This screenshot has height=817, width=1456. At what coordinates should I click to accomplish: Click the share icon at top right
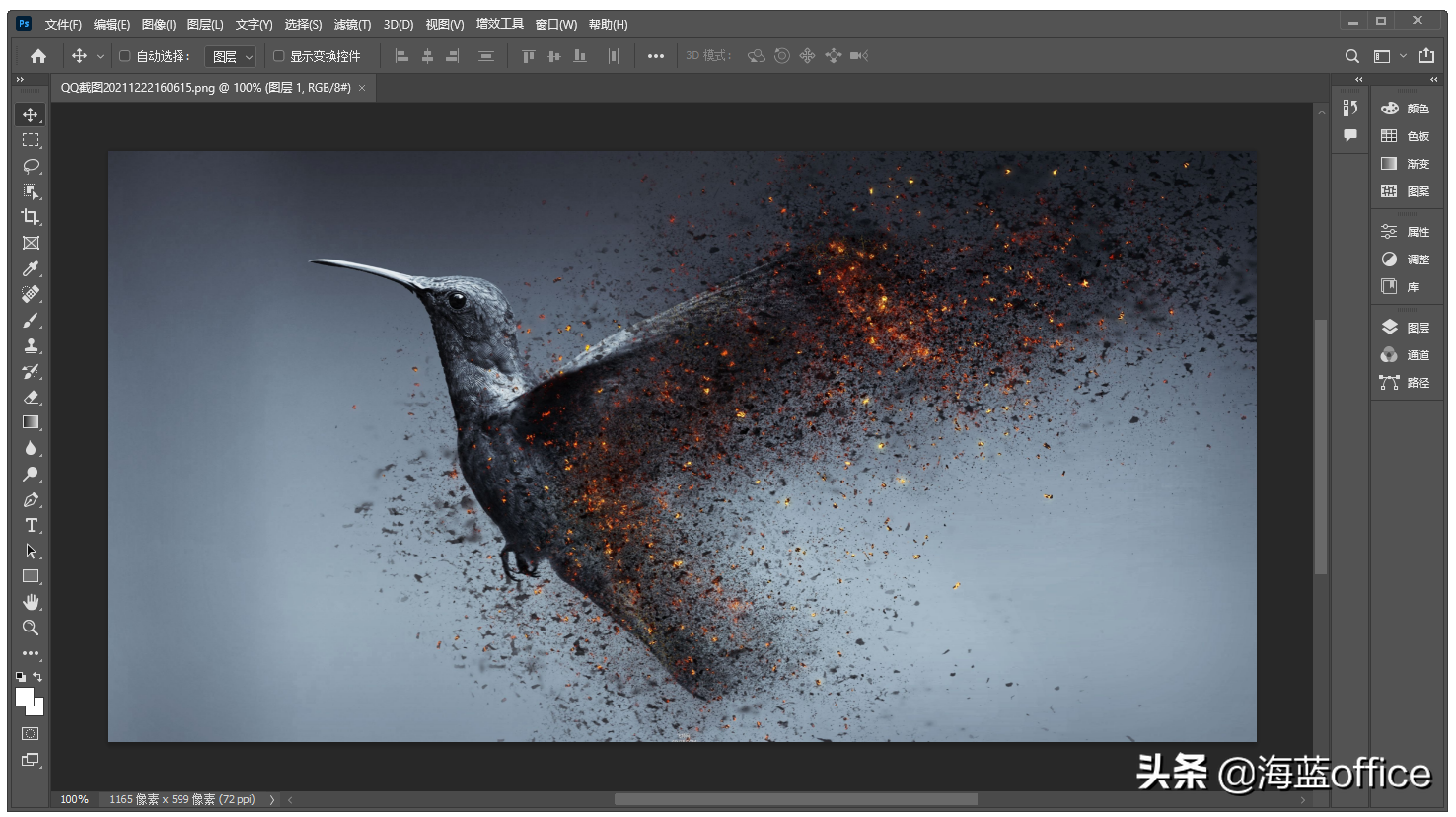pos(1426,56)
